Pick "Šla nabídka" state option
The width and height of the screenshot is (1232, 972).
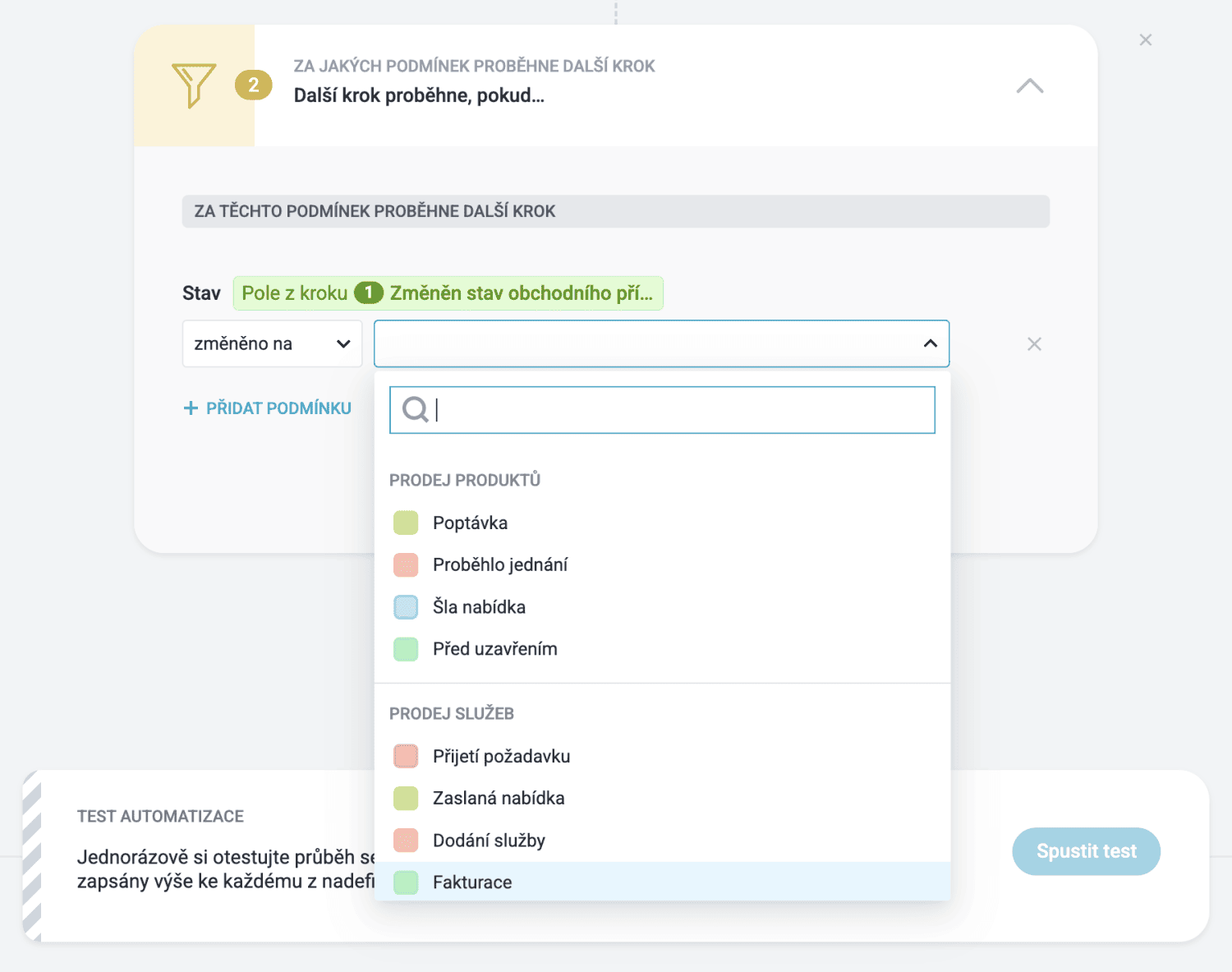(x=479, y=607)
